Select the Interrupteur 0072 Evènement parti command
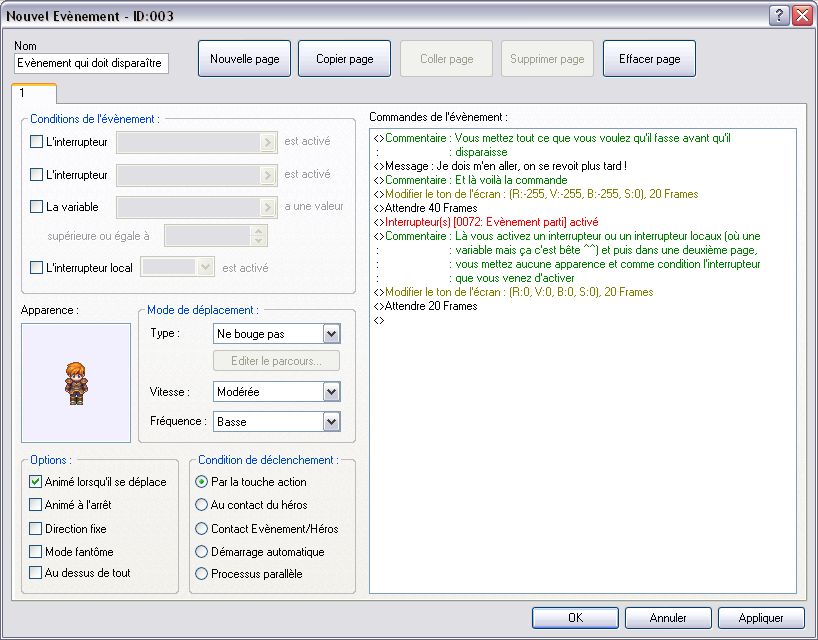Screen dimensions: 818x640 [x=486, y=222]
